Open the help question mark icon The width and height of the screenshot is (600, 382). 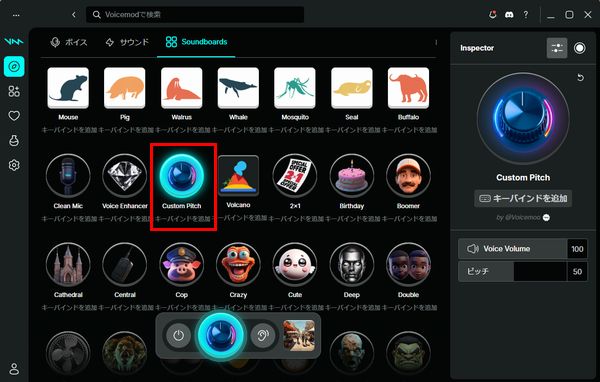pyautogui.click(x=526, y=15)
